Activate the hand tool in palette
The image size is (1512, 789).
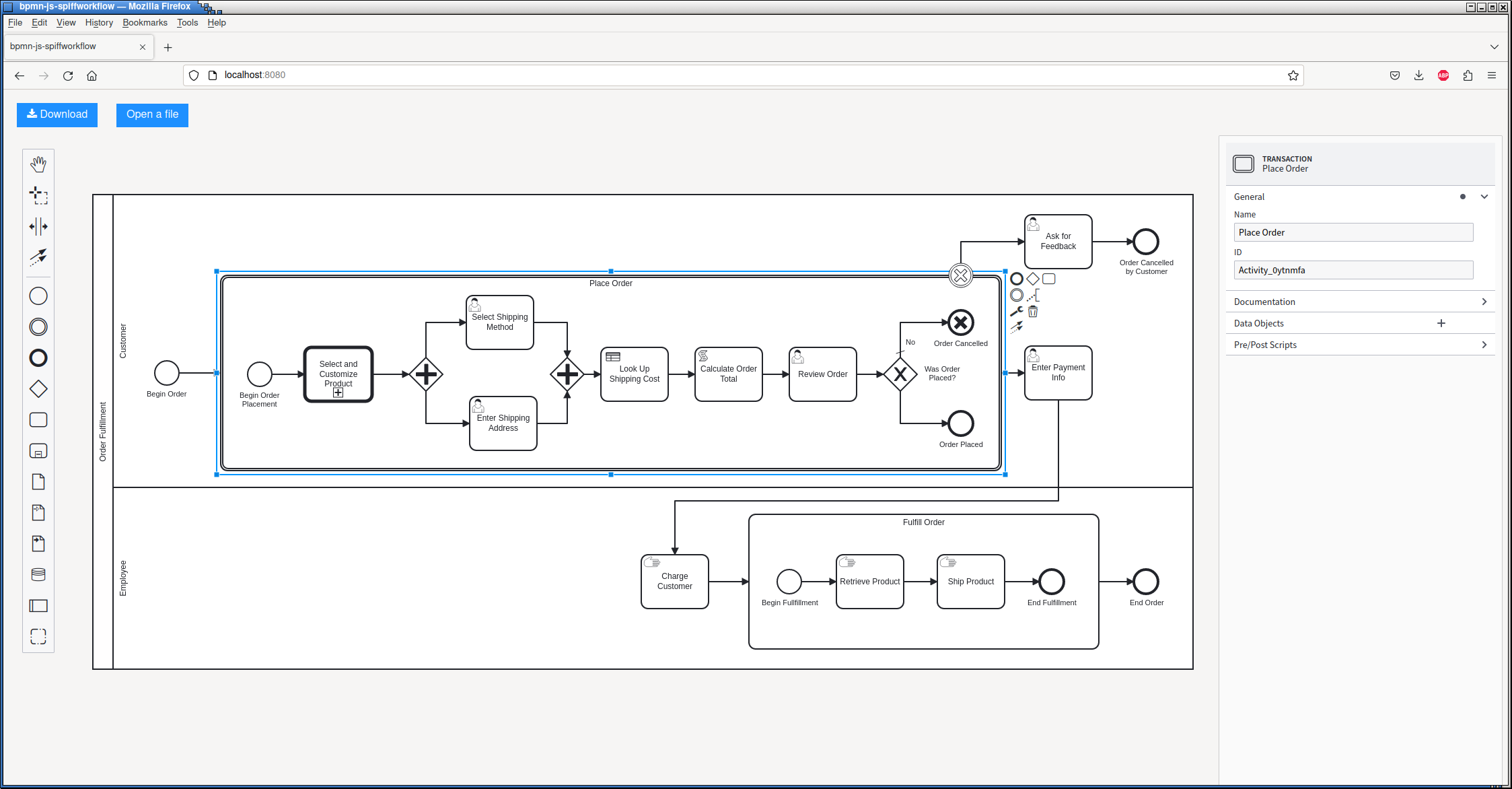[x=38, y=164]
